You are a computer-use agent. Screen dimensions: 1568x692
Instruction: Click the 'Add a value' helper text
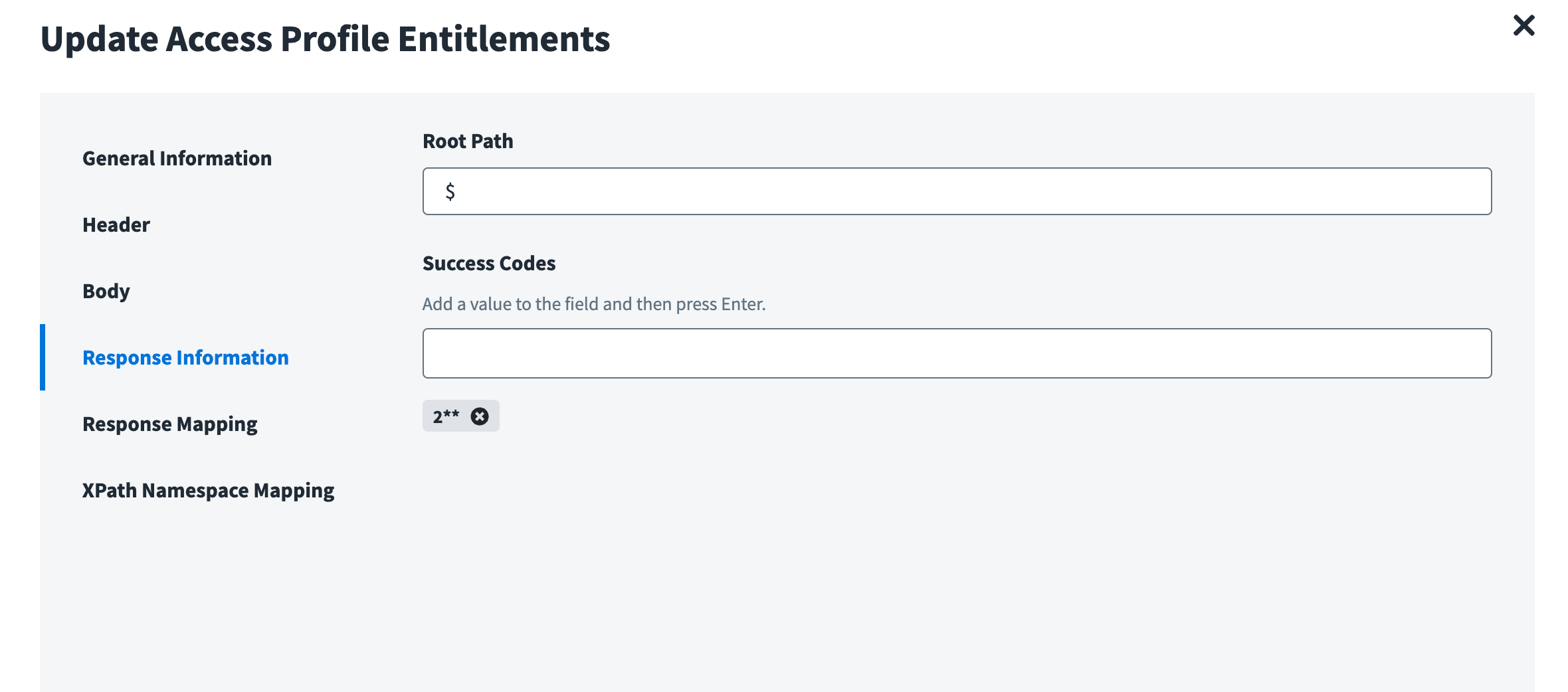(594, 304)
